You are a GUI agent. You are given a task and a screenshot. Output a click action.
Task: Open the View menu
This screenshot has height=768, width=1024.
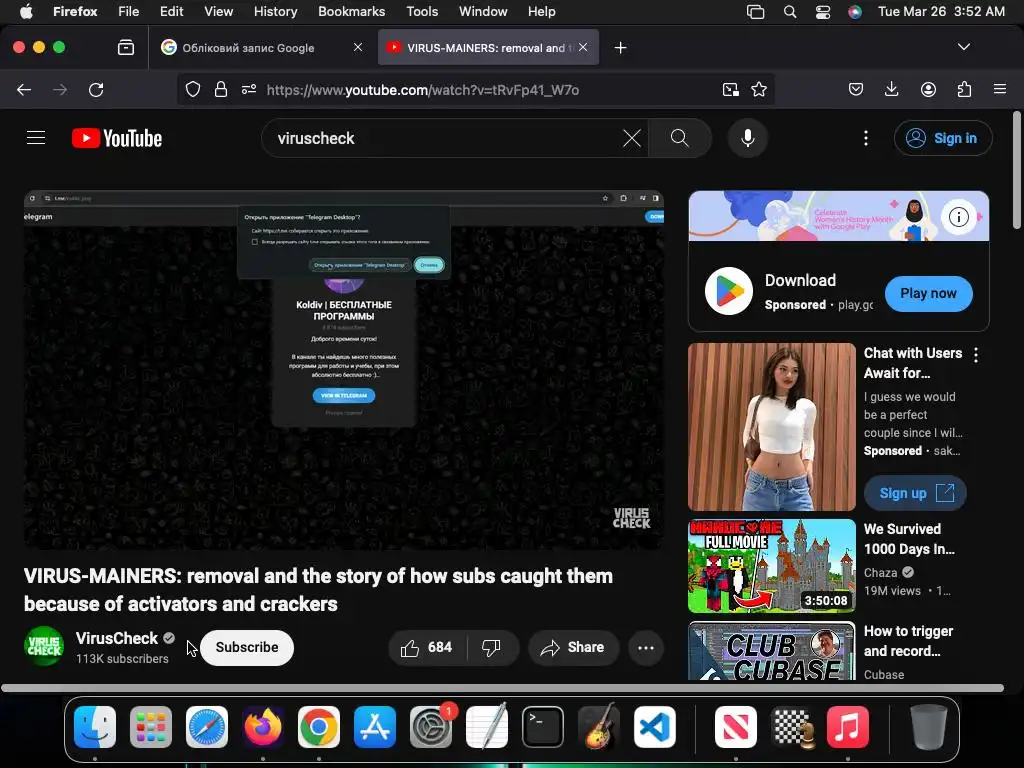click(218, 11)
